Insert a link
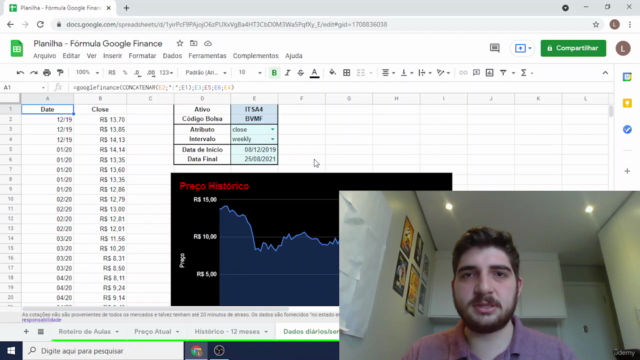 (x=463, y=73)
